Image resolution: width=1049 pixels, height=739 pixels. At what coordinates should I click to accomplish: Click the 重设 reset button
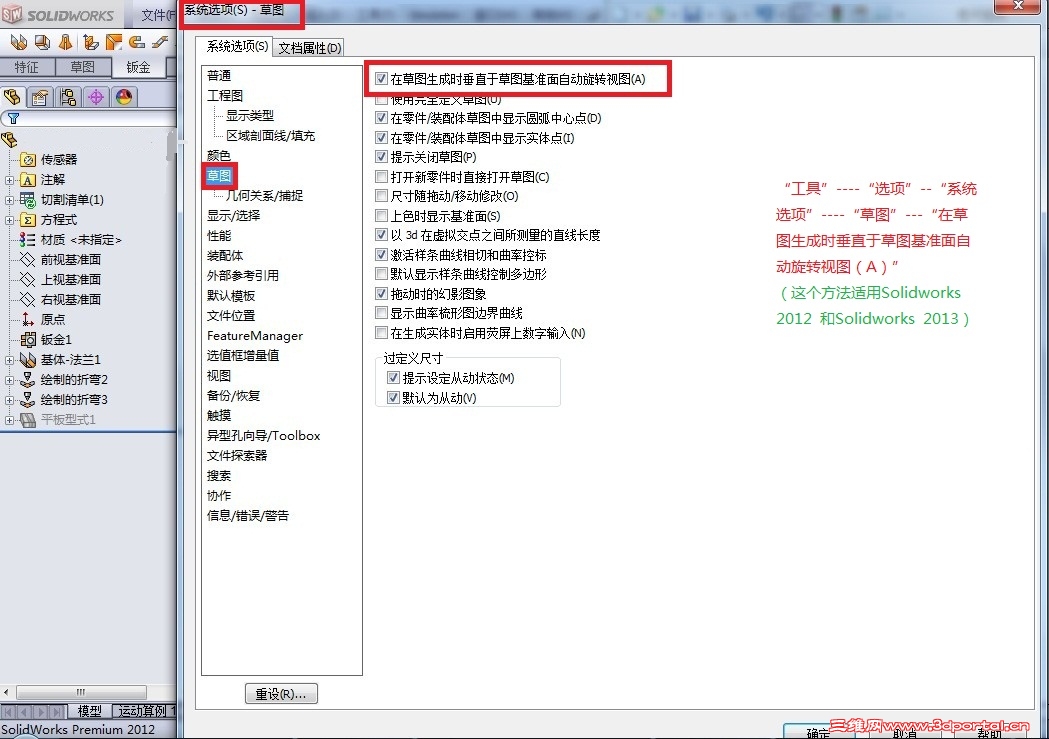pyautogui.click(x=280, y=693)
